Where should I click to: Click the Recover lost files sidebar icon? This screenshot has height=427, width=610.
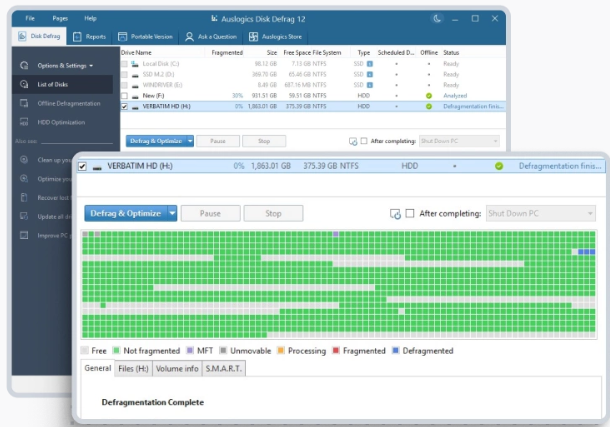coord(24,197)
